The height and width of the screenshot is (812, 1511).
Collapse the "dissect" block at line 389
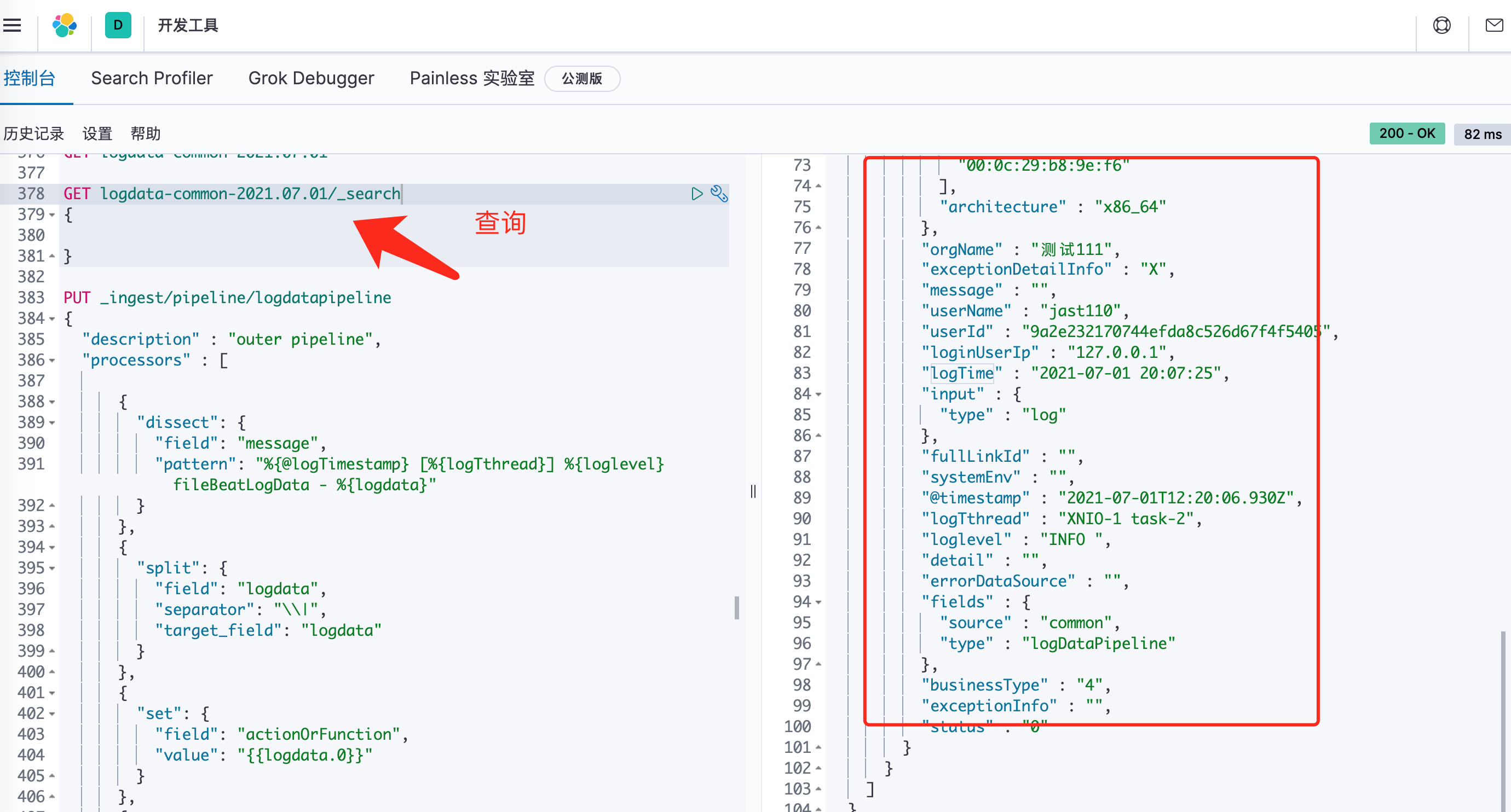[x=51, y=423]
